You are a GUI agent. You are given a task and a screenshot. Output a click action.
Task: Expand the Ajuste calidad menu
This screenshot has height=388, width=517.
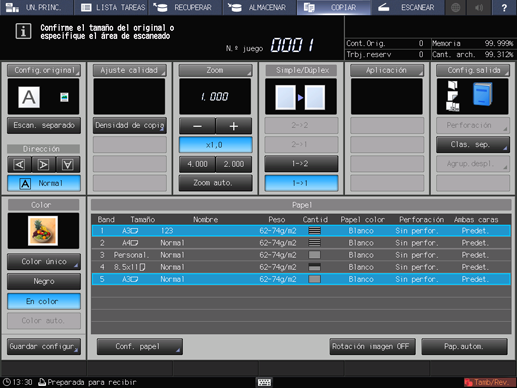coord(129,70)
